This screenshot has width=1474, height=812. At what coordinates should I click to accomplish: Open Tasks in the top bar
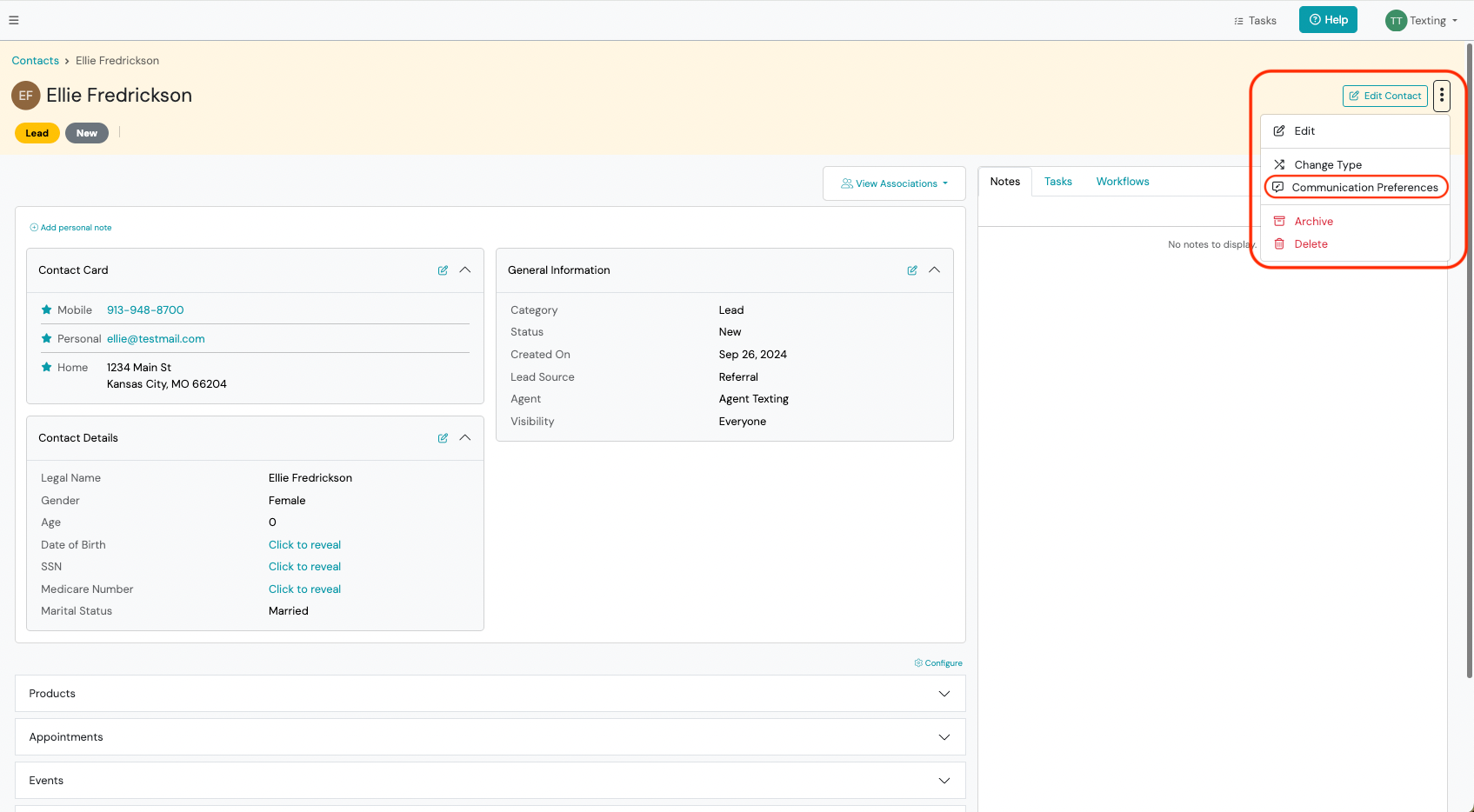pos(1255,21)
